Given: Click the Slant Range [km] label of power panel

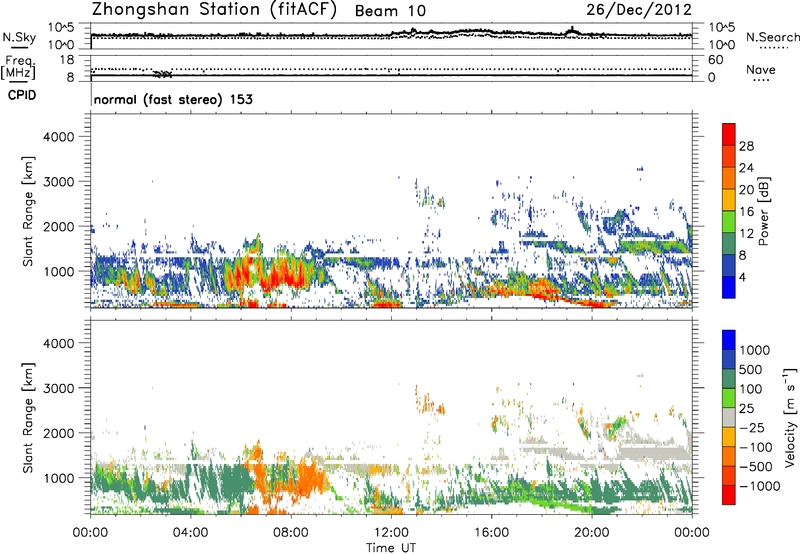Looking at the screenshot, I should click(28, 211).
